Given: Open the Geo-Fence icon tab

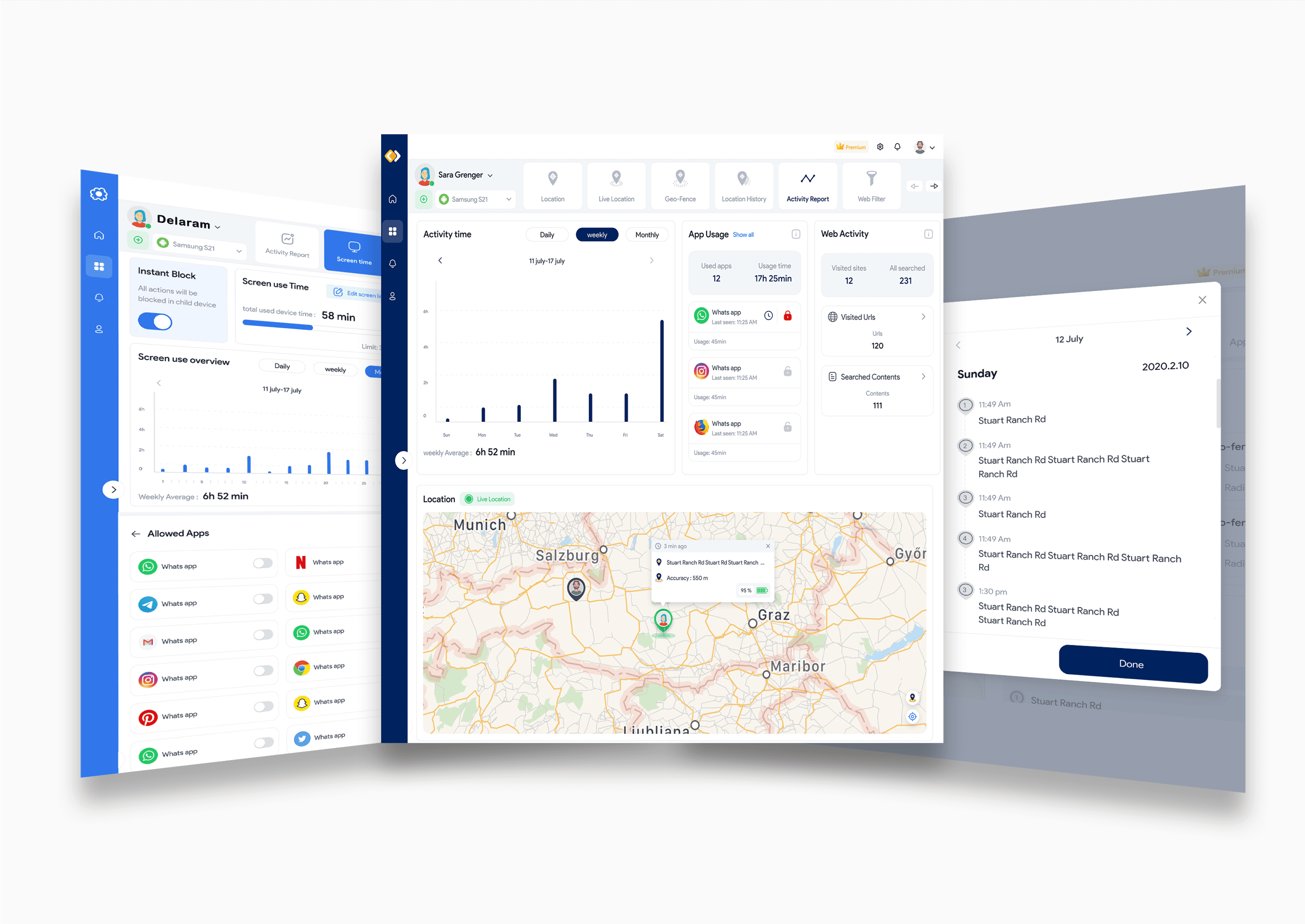Looking at the screenshot, I should 680,185.
